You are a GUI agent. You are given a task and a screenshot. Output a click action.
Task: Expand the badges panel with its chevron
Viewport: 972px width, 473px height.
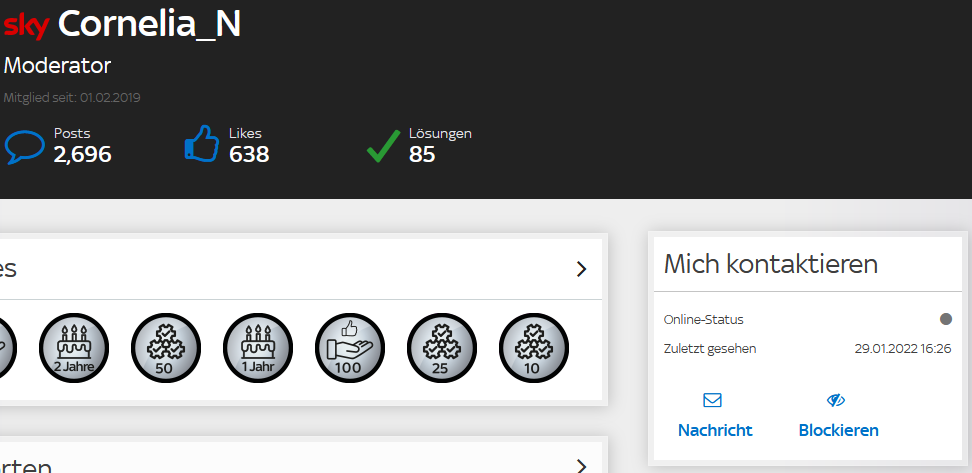581,269
